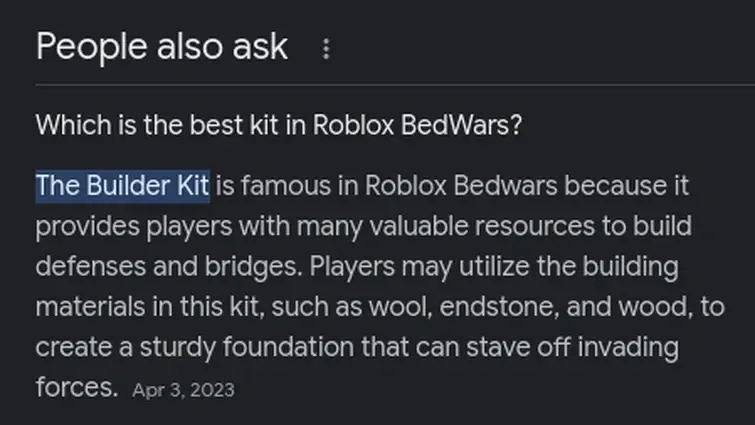The height and width of the screenshot is (425, 755).
Task: Click the word forces before the date
Action: click(77, 387)
